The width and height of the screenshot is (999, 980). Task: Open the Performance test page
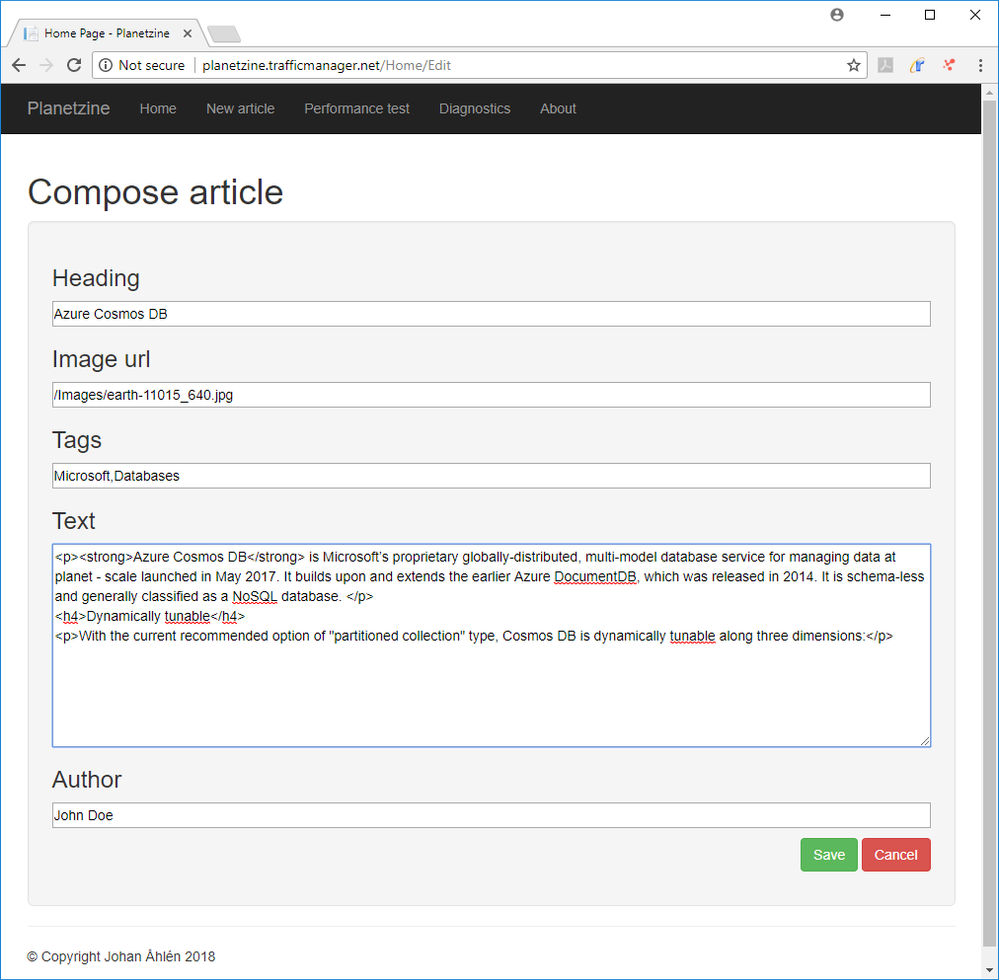pyautogui.click(x=357, y=109)
